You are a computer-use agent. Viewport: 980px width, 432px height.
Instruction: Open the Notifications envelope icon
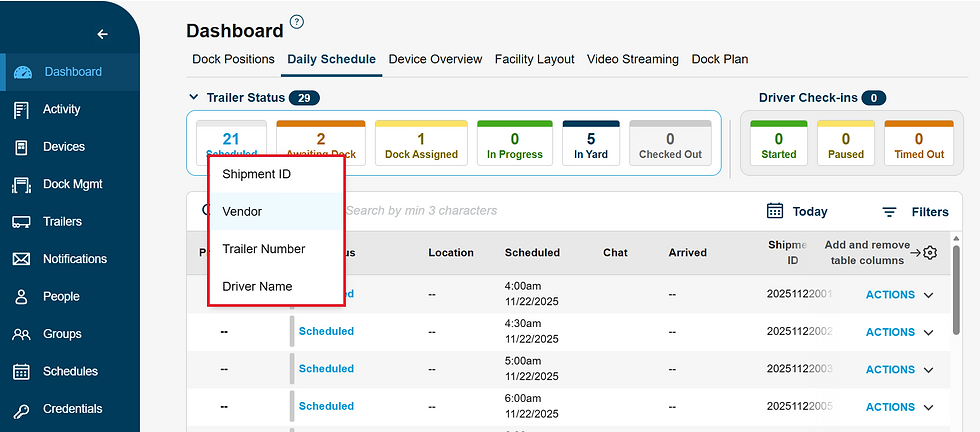click(x=21, y=259)
